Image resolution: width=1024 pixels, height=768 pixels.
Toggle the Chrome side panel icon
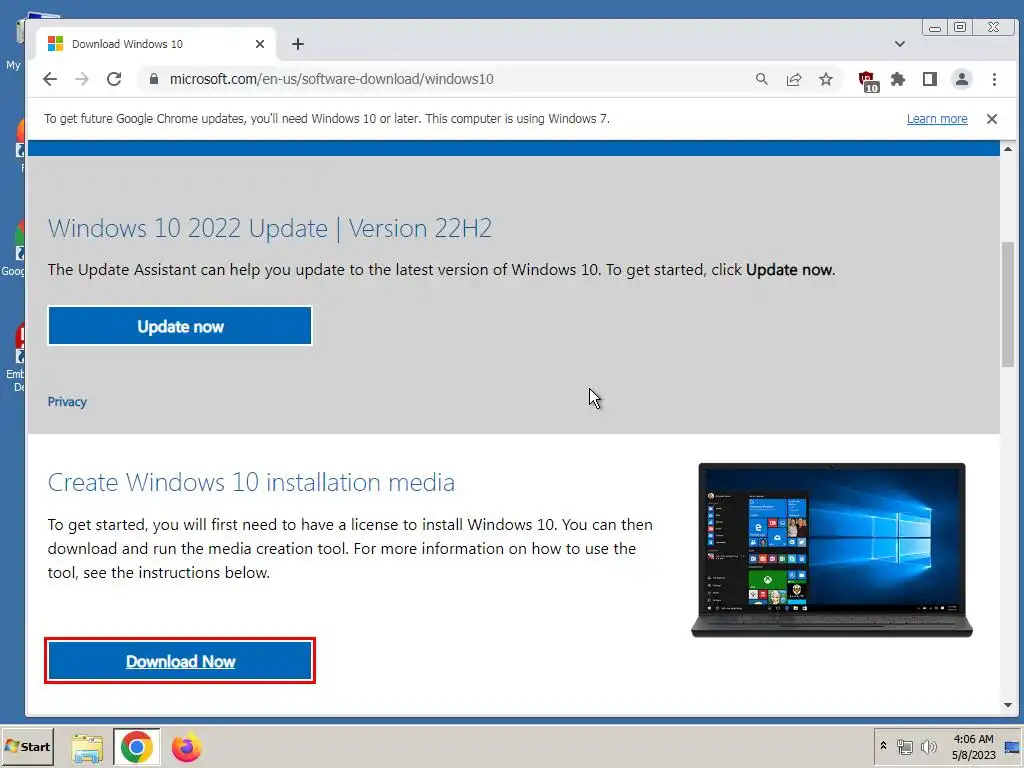click(x=930, y=79)
